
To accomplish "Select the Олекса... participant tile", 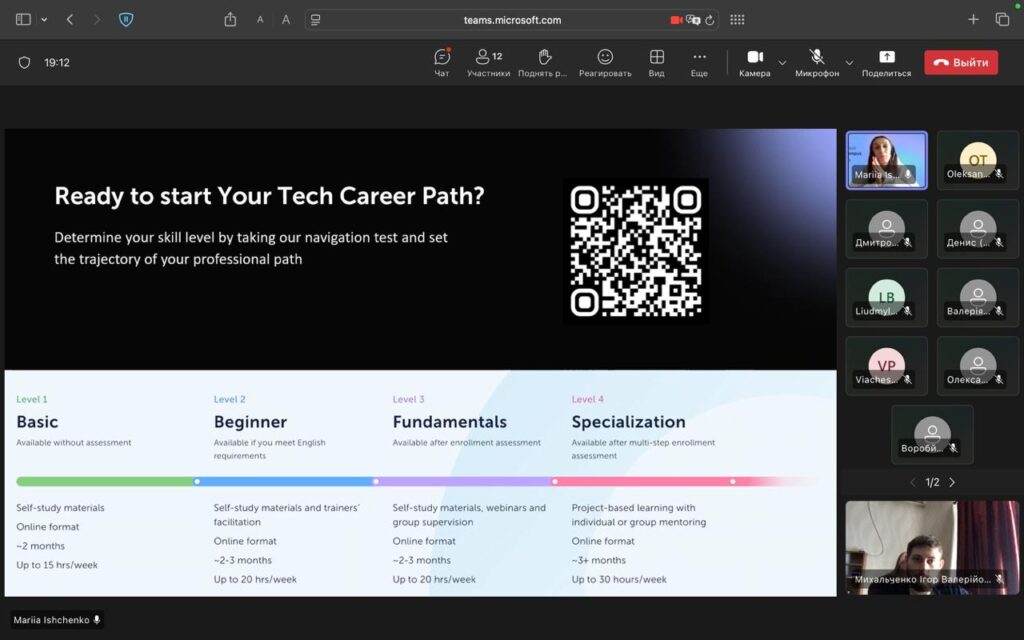I will point(978,366).
